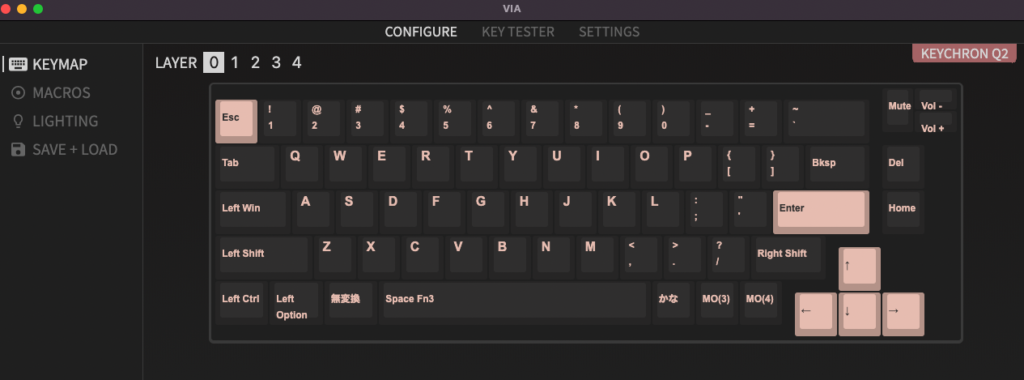Select the period greater-than key
Viewport: 1024px width, 380px height.
click(x=684, y=256)
